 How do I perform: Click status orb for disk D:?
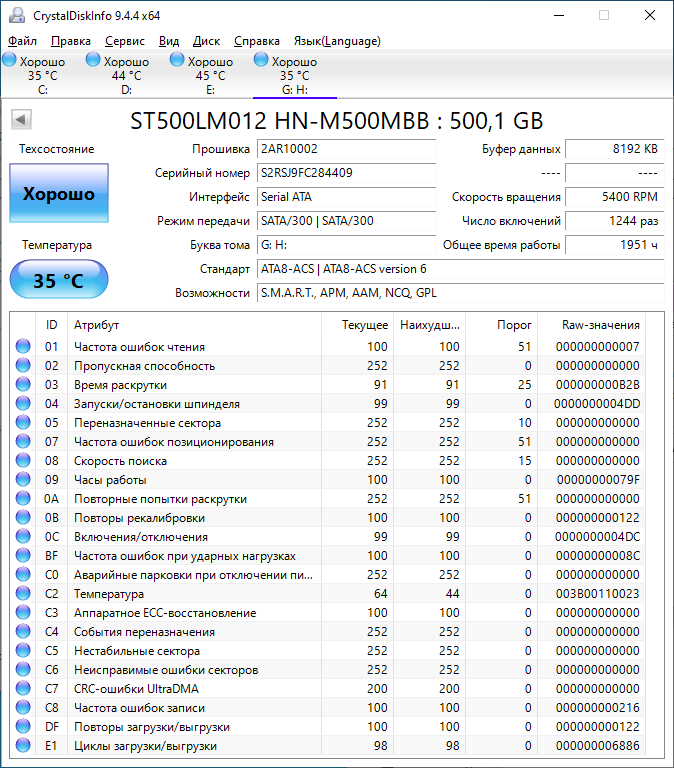point(93,60)
